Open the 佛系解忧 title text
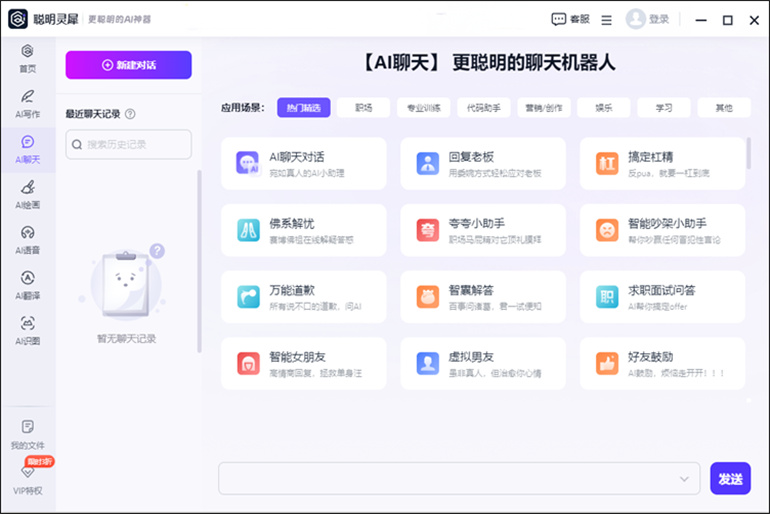The height and width of the screenshot is (514, 770). 292,224
